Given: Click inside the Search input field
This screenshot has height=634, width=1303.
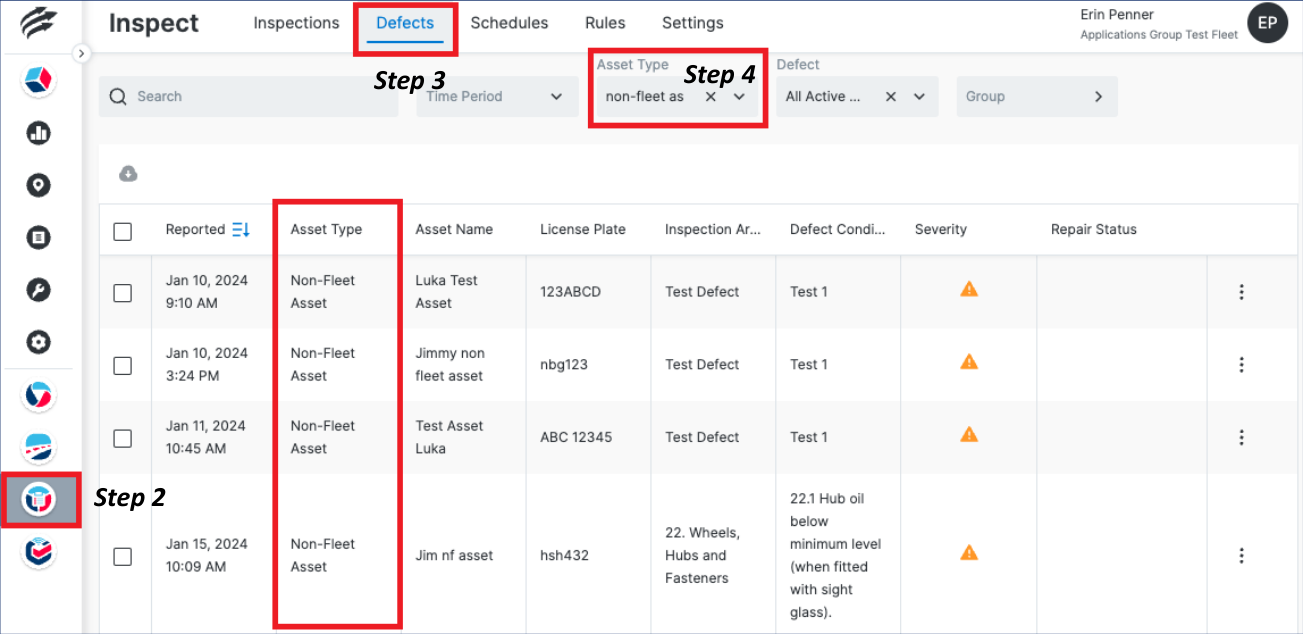Looking at the screenshot, I should point(248,96).
